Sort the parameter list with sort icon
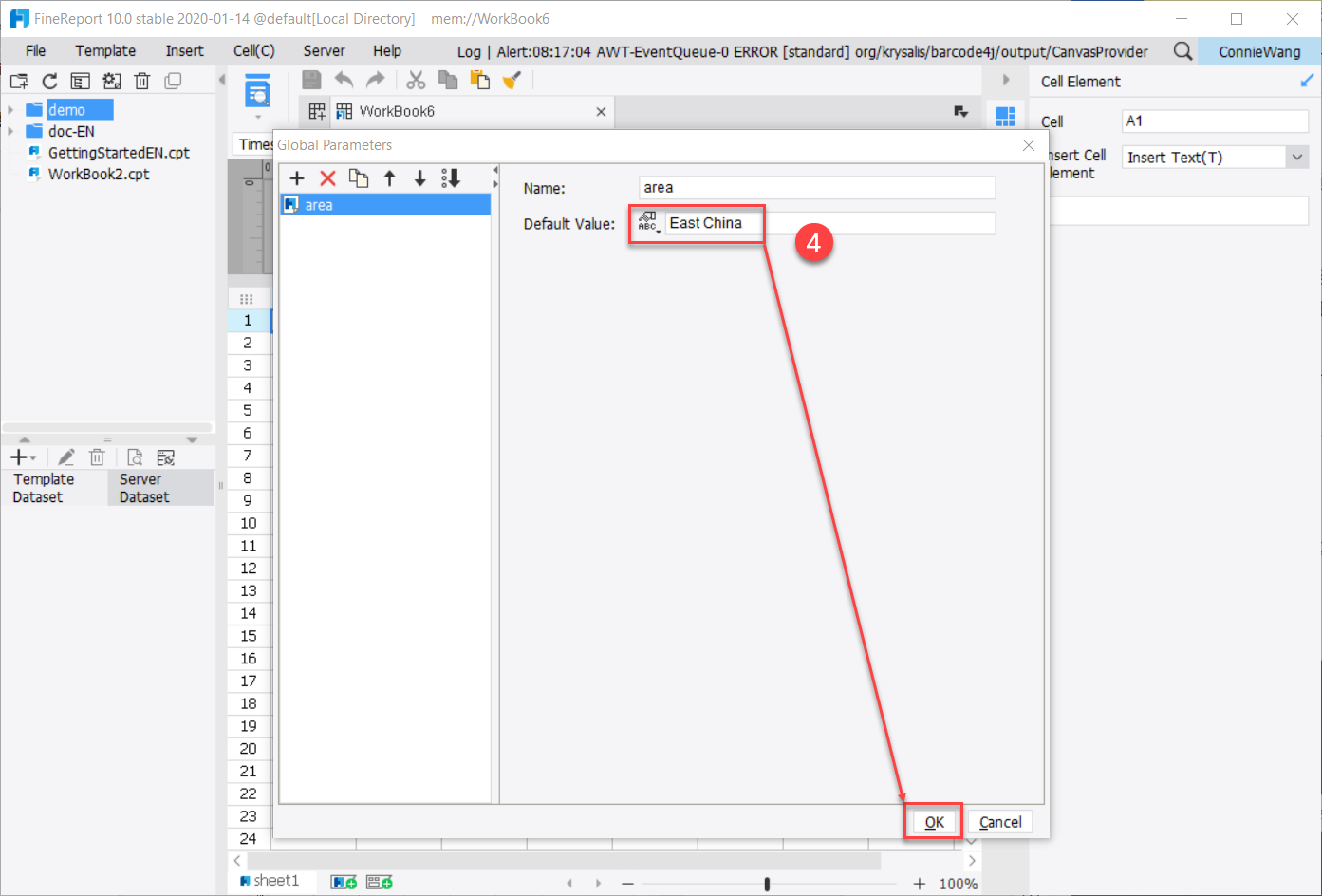 [x=451, y=177]
